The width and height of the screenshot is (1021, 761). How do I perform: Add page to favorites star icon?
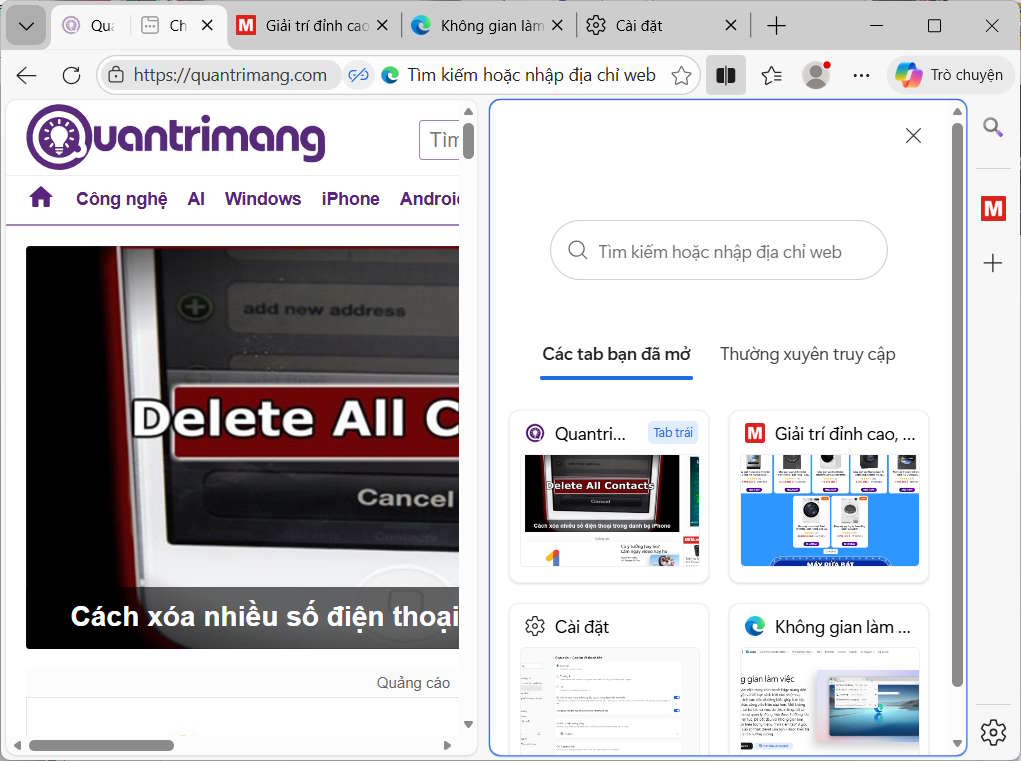click(x=681, y=76)
